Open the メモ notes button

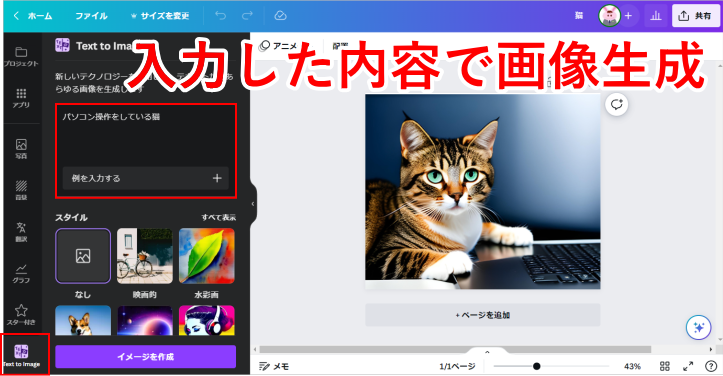(274, 366)
